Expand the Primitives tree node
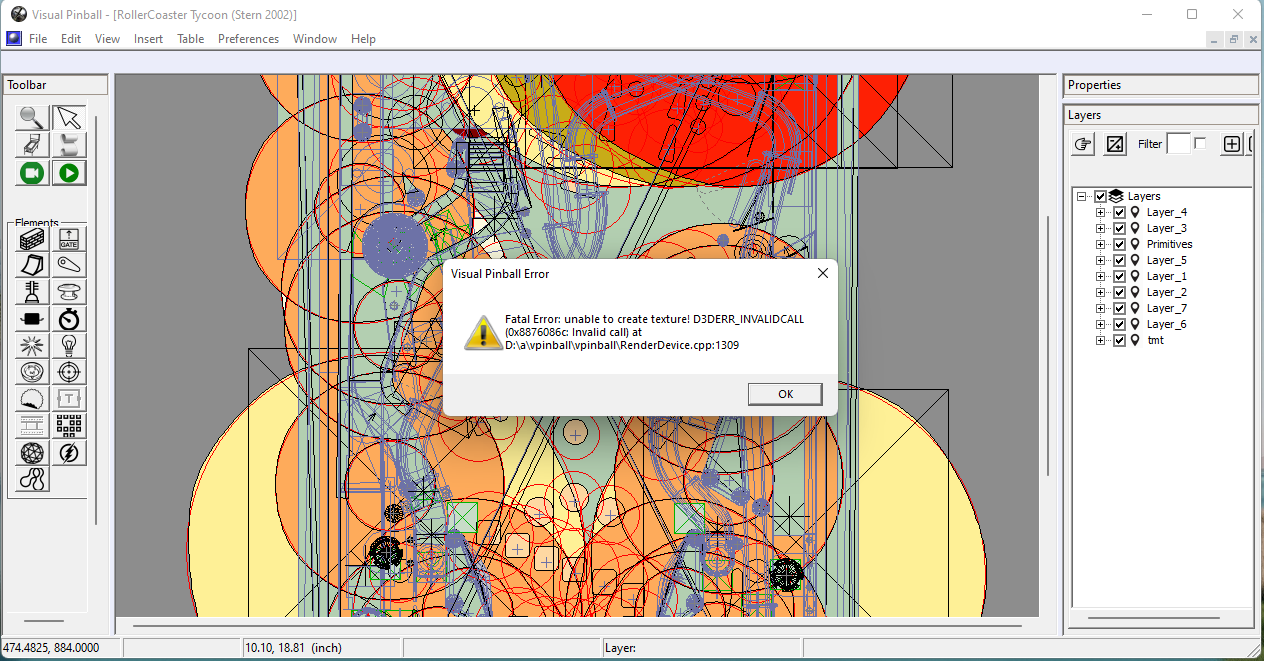The image size is (1264, 661). click(x=1101, y=244)
